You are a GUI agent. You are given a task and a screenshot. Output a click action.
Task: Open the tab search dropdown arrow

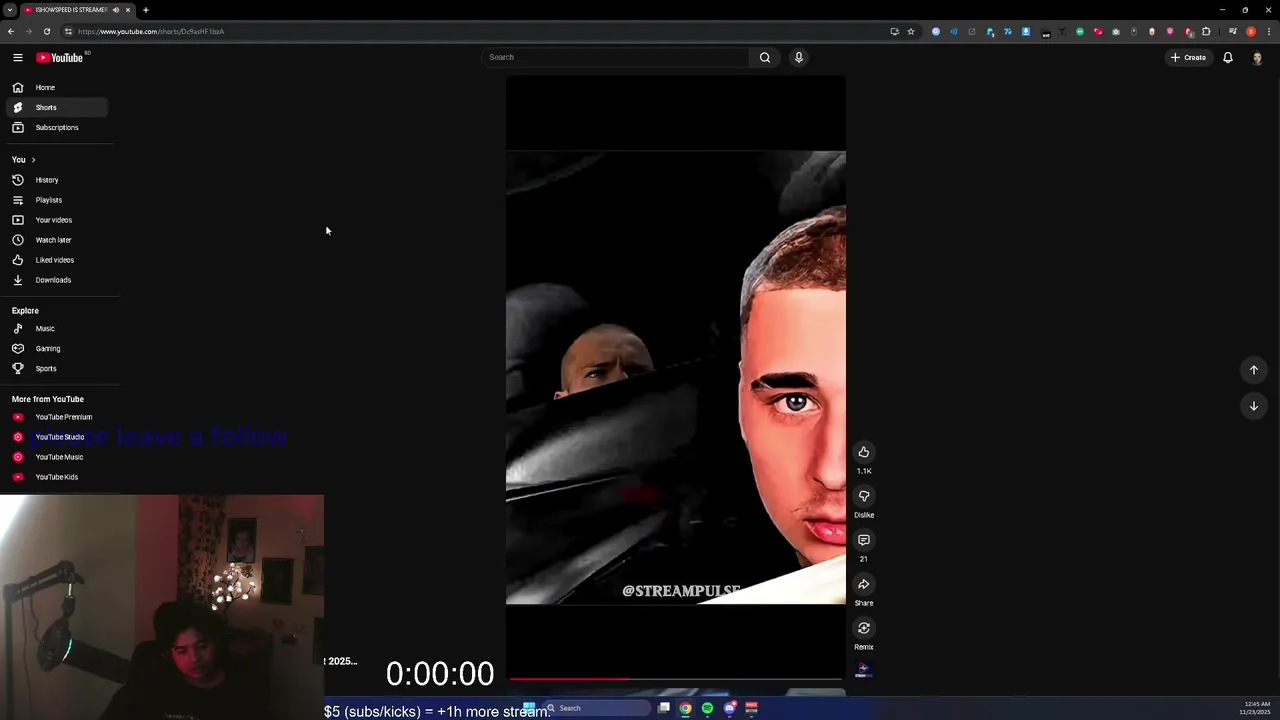tap(9, 10)
